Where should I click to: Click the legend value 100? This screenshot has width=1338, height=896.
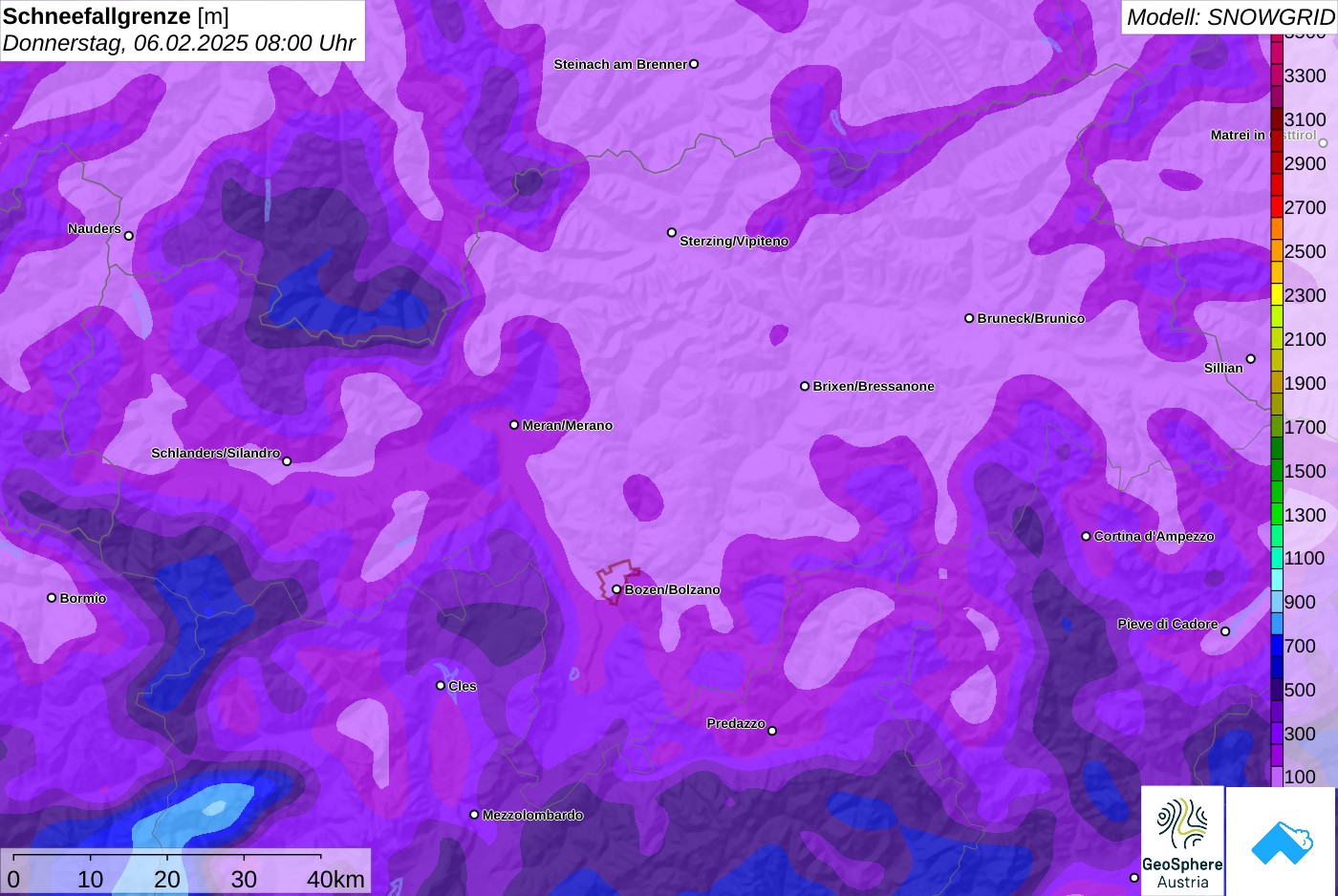pos(1300,777)
